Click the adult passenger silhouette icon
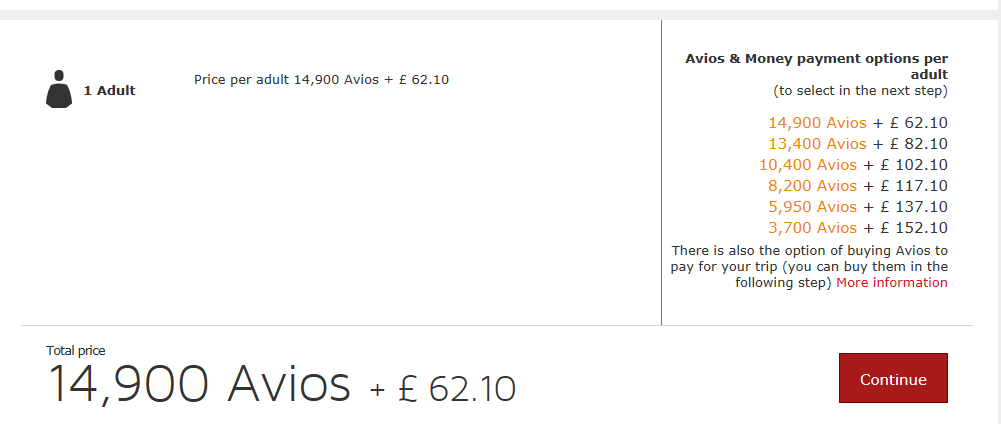The width and height of the screenshot is (1001, 424). click(59, 89)
